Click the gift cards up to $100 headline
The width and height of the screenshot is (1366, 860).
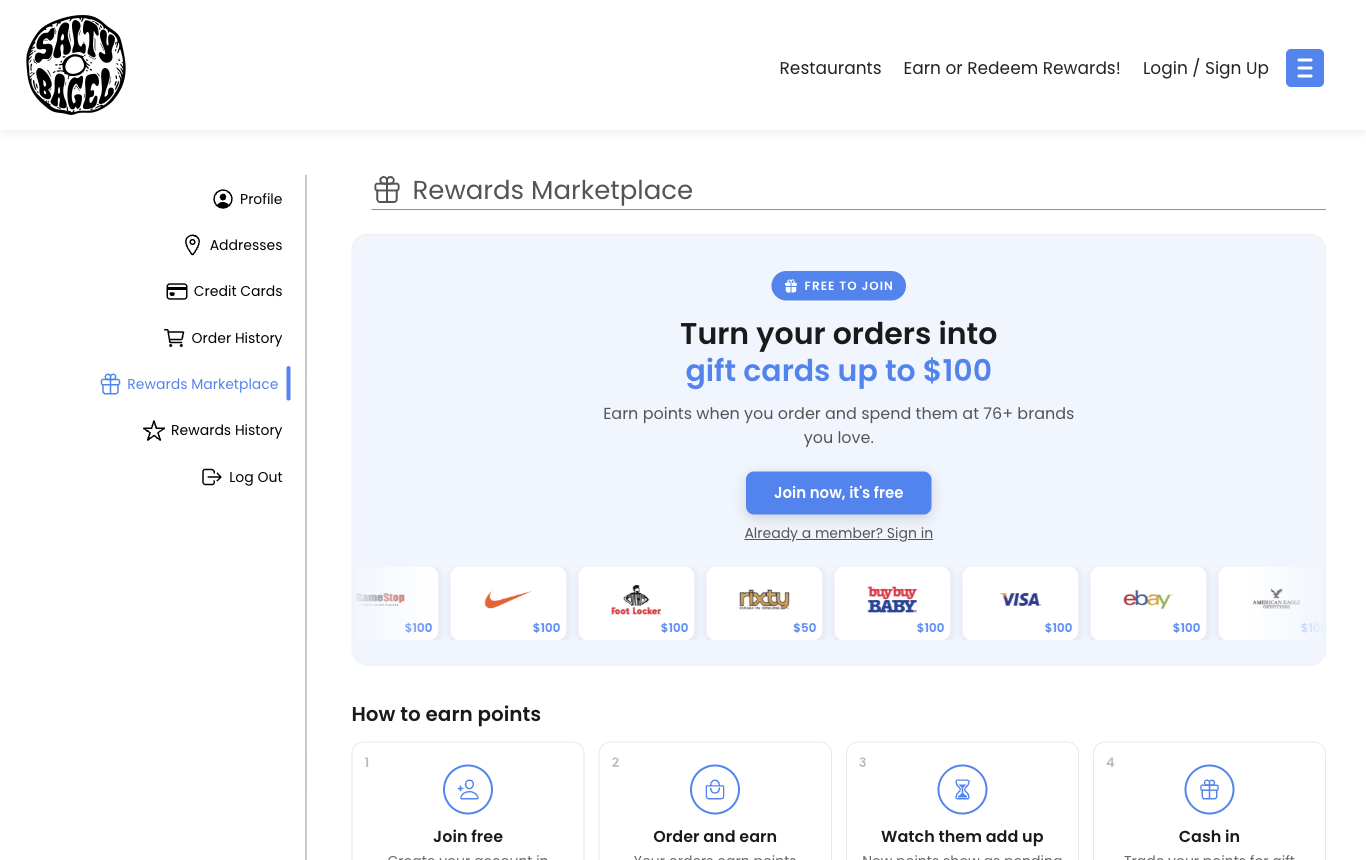point(839,371)
